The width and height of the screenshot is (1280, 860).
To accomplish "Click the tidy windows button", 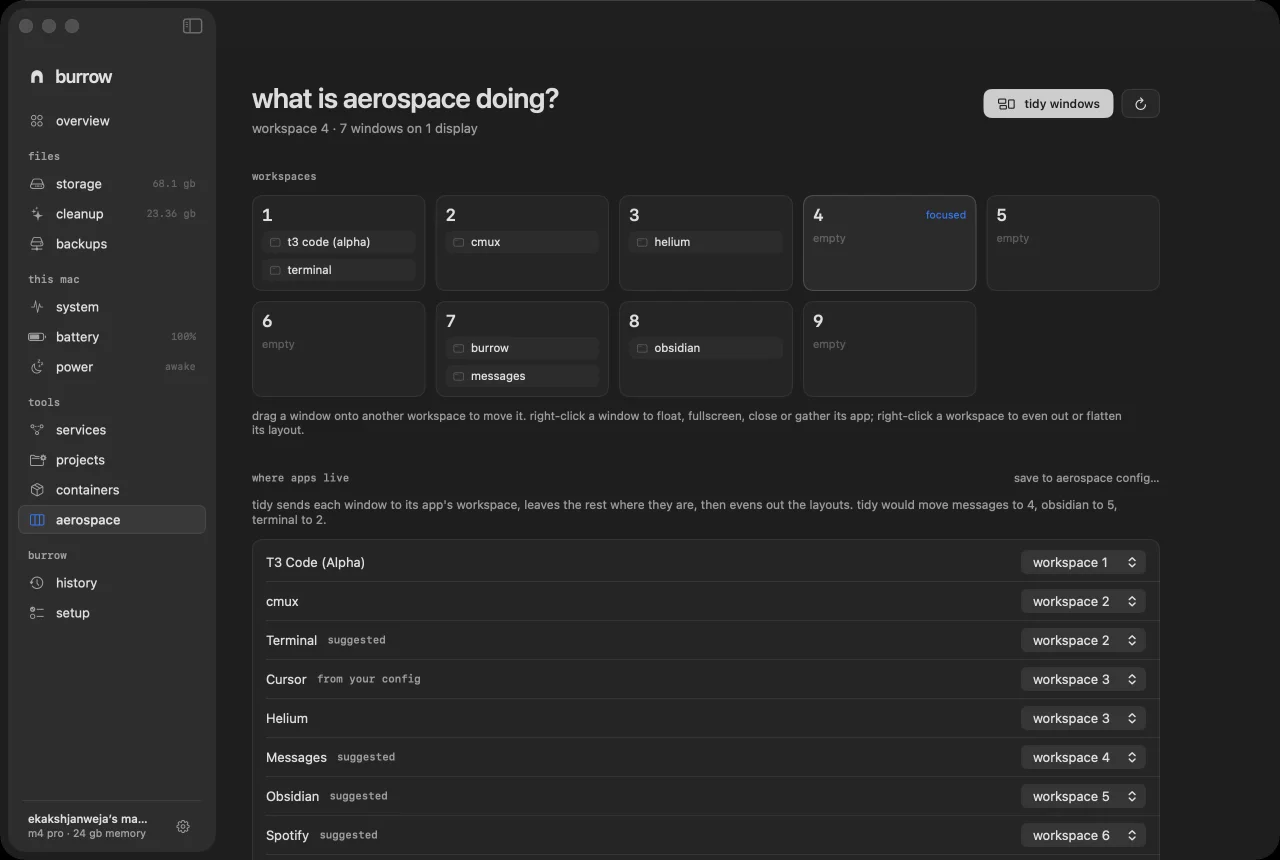I will [x=1048, y=104].
